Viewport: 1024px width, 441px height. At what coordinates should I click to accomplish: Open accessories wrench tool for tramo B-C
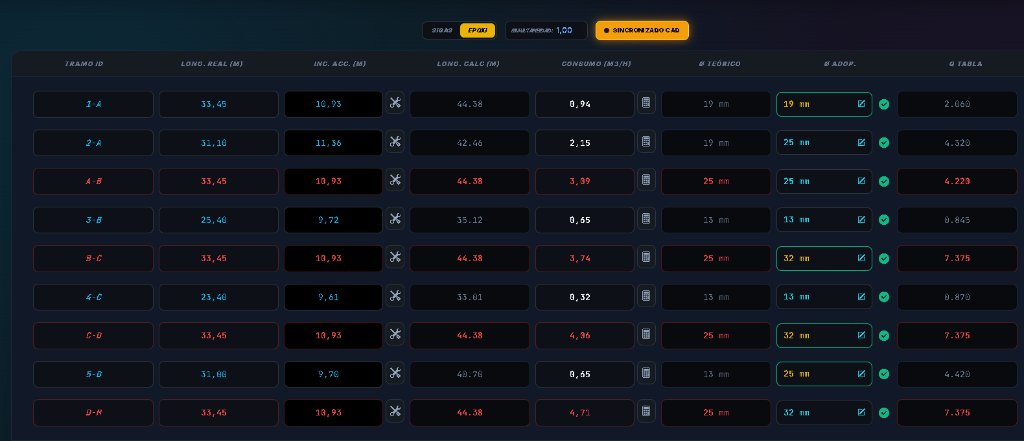tap(394, 257)
